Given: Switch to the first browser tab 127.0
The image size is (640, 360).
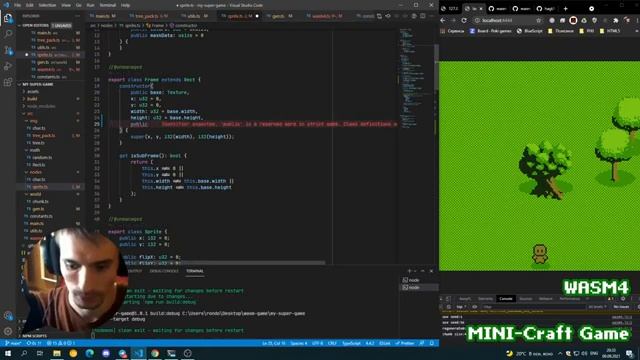Looking at the screenshot, I should click(450, 8).
